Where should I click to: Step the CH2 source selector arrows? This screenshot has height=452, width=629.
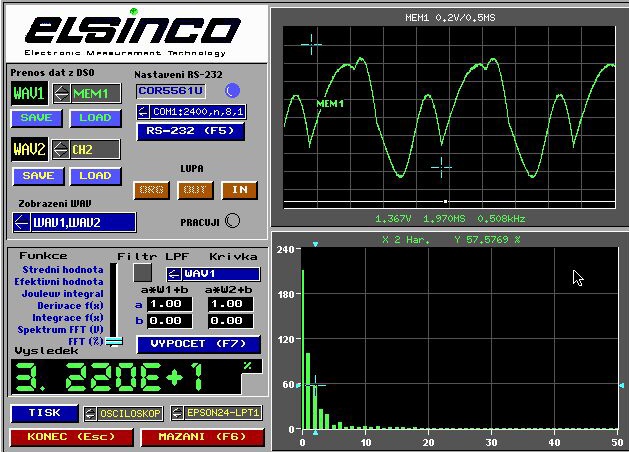coord(61,149)
